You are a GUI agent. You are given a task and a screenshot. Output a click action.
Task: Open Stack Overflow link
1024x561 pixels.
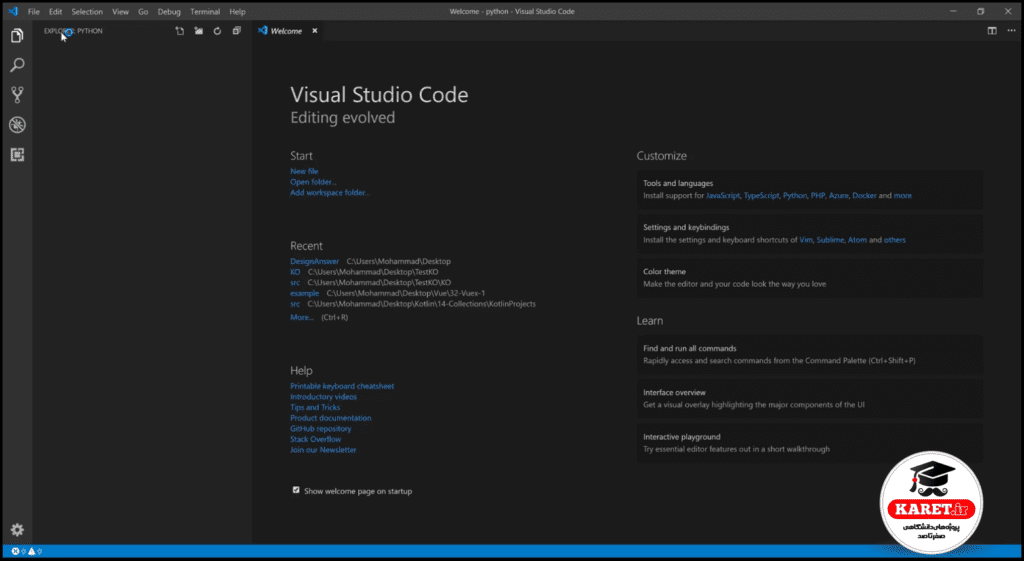pyautogui.click(x=315, y=439)
